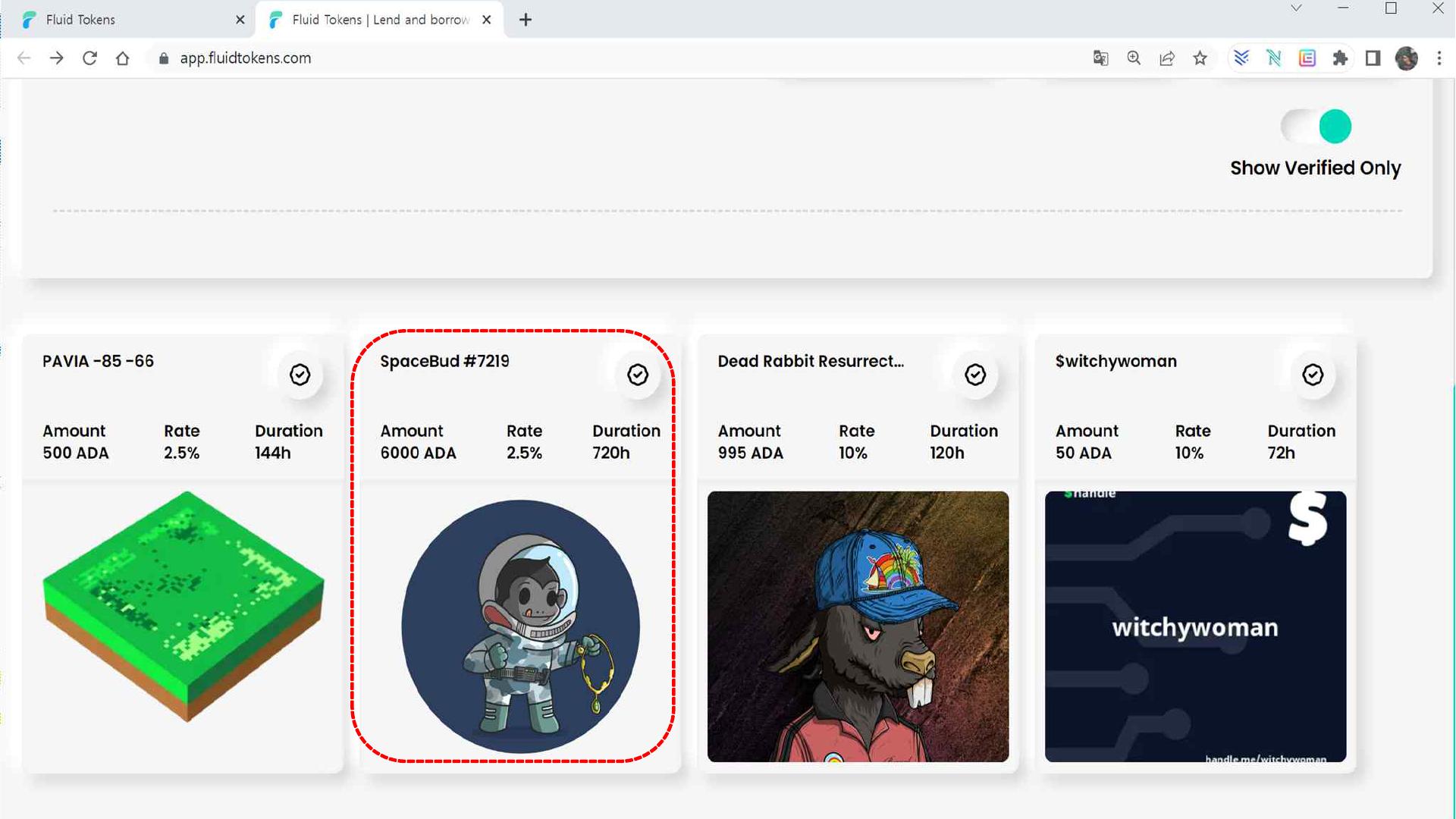Click the 120h duration value
1456x819 pixels.
tap(947, 453)
